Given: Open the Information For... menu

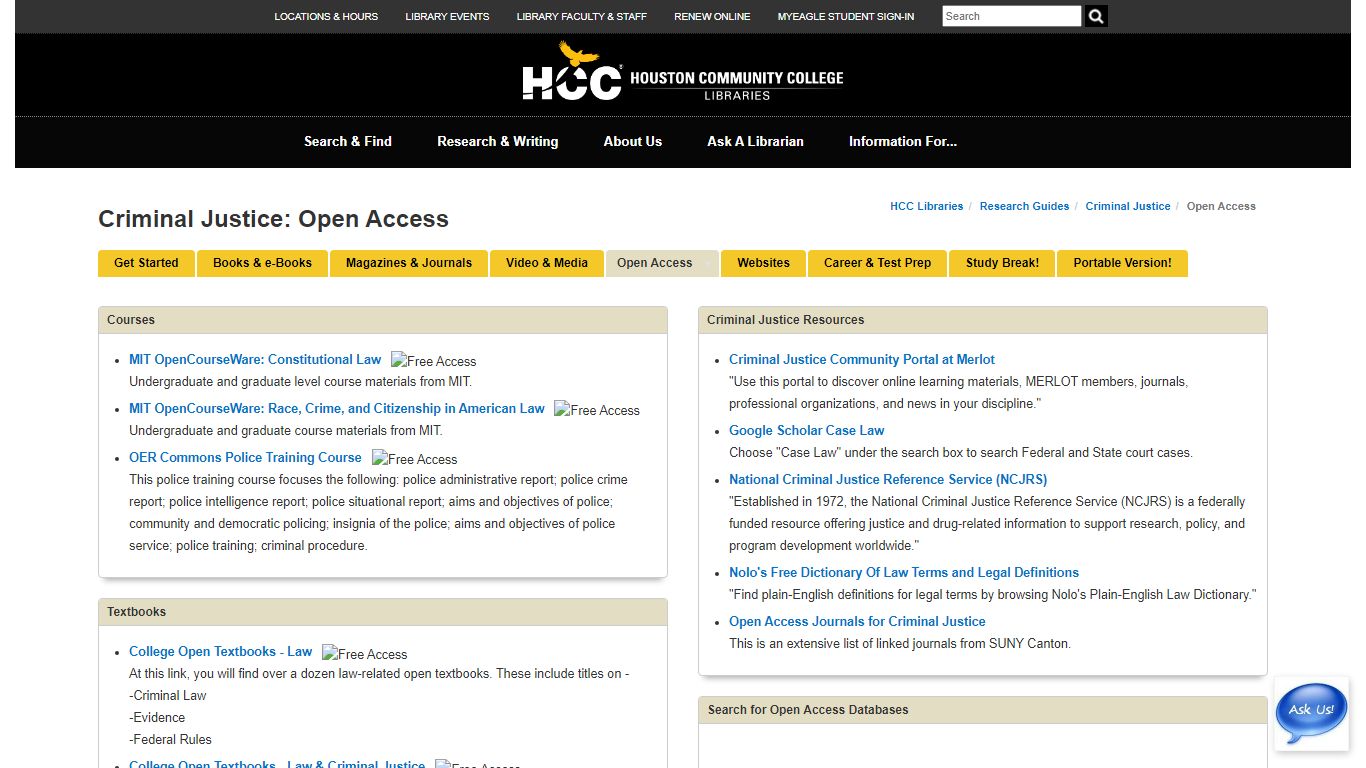Looking at the screenshot, I should click(x=903, y=141).
